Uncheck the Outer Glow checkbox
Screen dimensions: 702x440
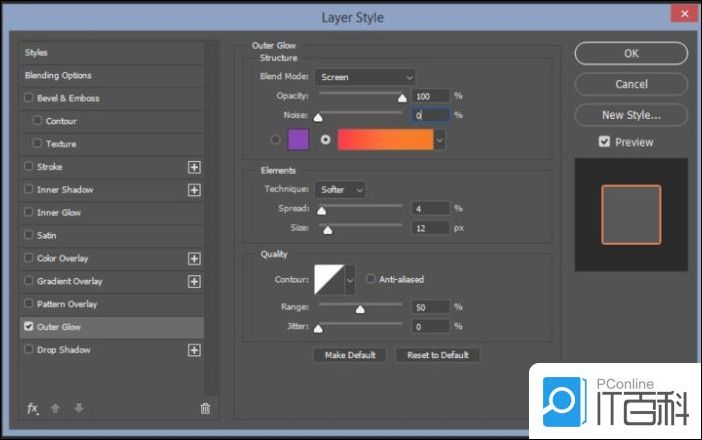29,326
